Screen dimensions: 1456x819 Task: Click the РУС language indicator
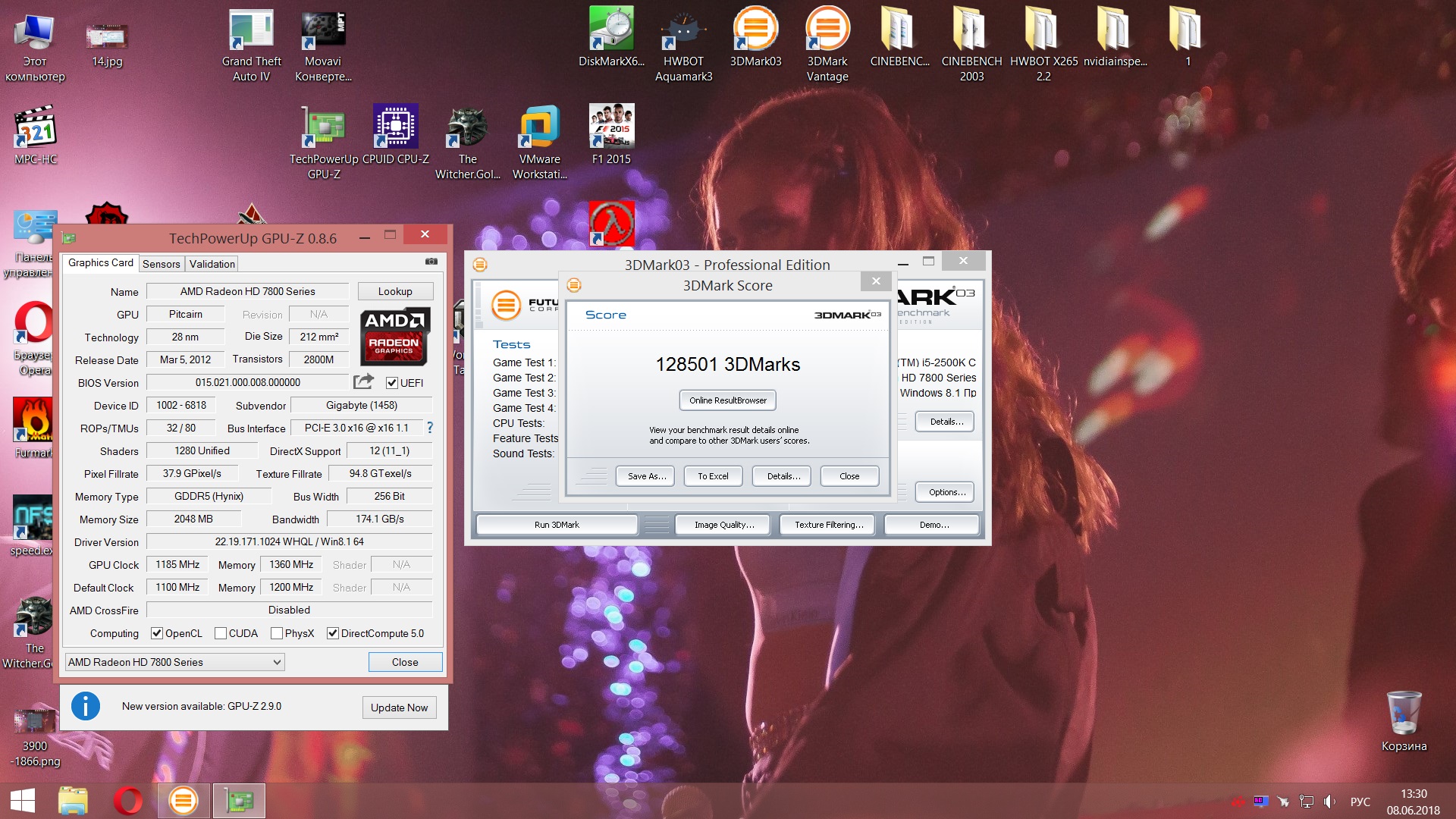point(1360,802)
